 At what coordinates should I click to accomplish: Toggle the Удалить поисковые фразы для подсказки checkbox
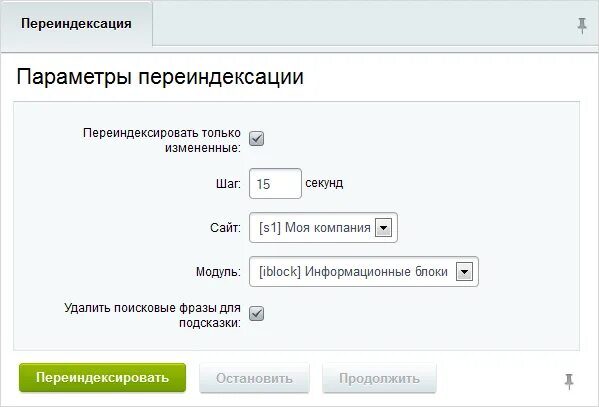[x=257, y=314]
